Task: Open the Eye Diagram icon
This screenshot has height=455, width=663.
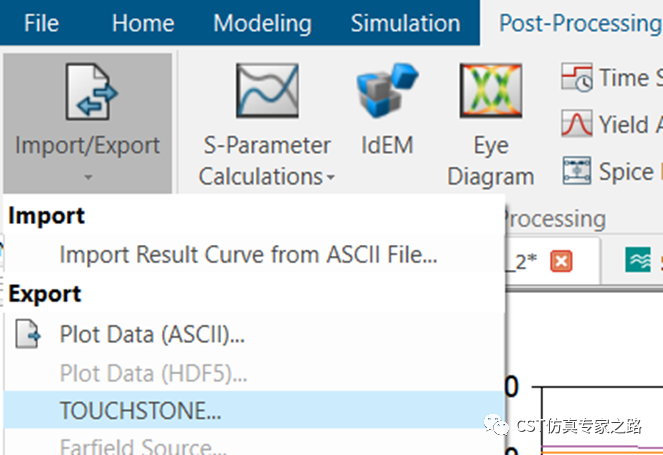Action: pyautogui.click(x=491, y=90)
